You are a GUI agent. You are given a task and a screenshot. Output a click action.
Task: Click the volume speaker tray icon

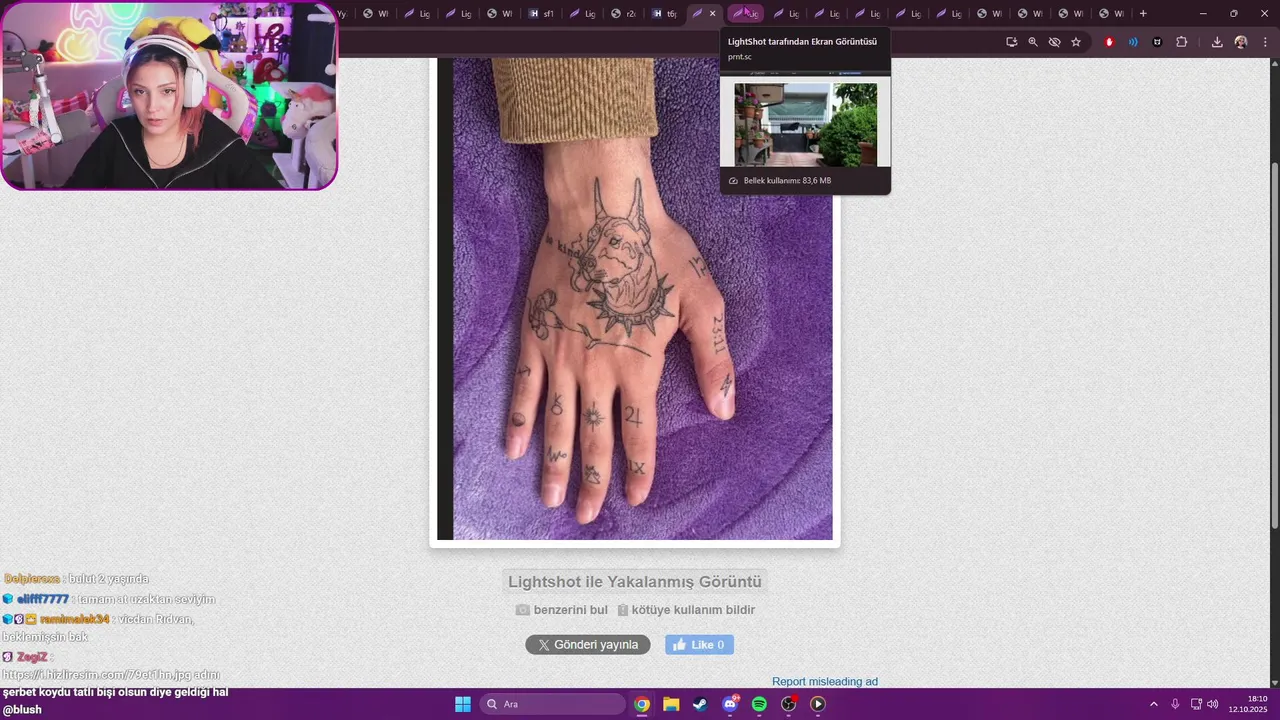pyautogui.click(x=1213, y=704)
